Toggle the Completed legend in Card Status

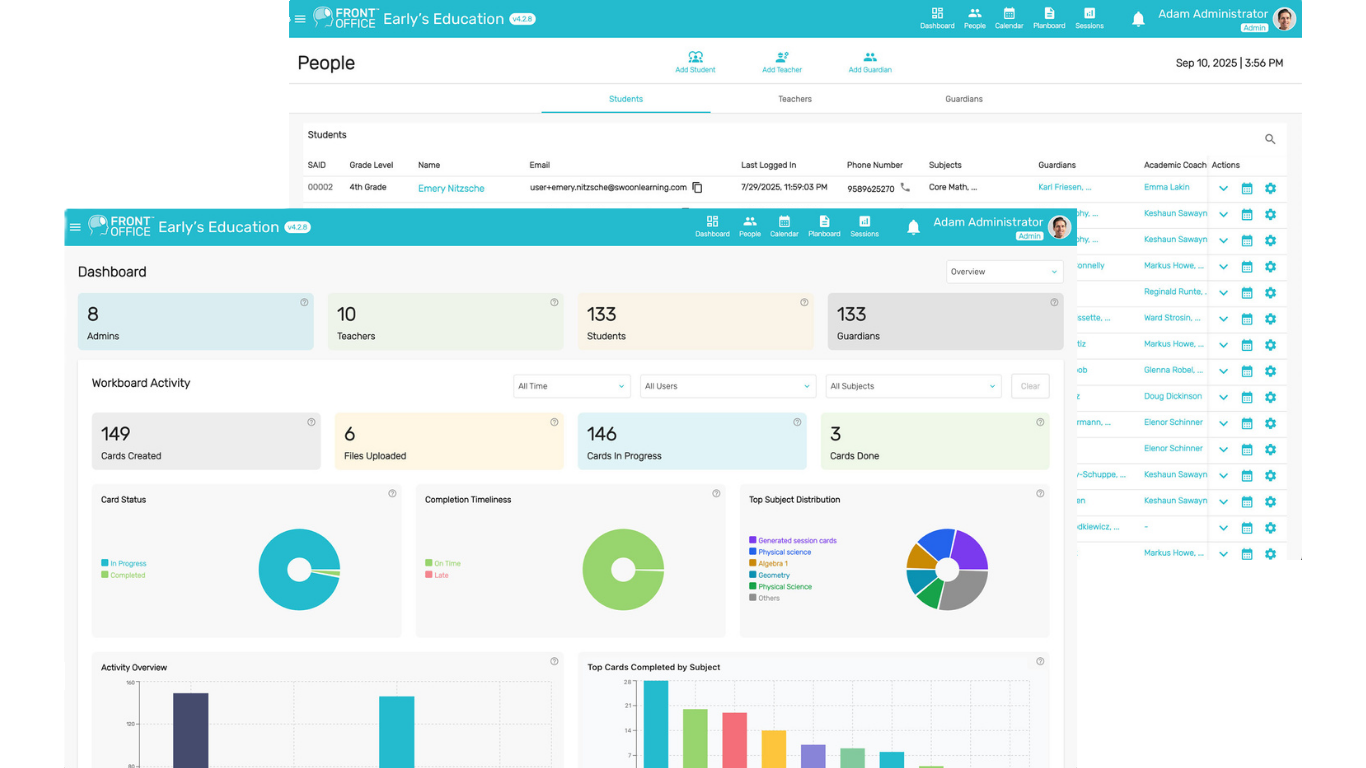122,575
